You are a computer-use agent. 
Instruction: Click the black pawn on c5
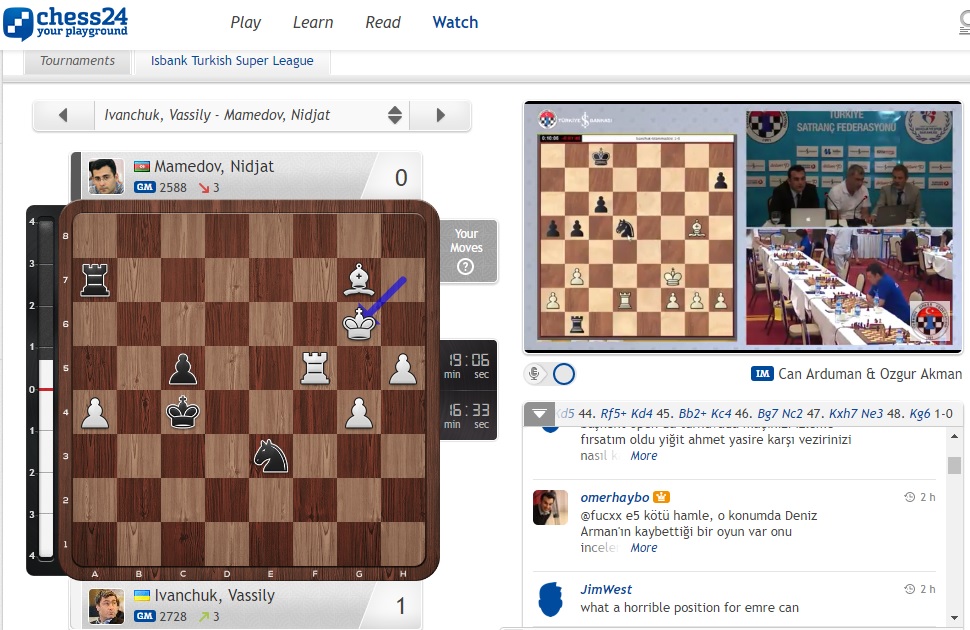point(183,368)
